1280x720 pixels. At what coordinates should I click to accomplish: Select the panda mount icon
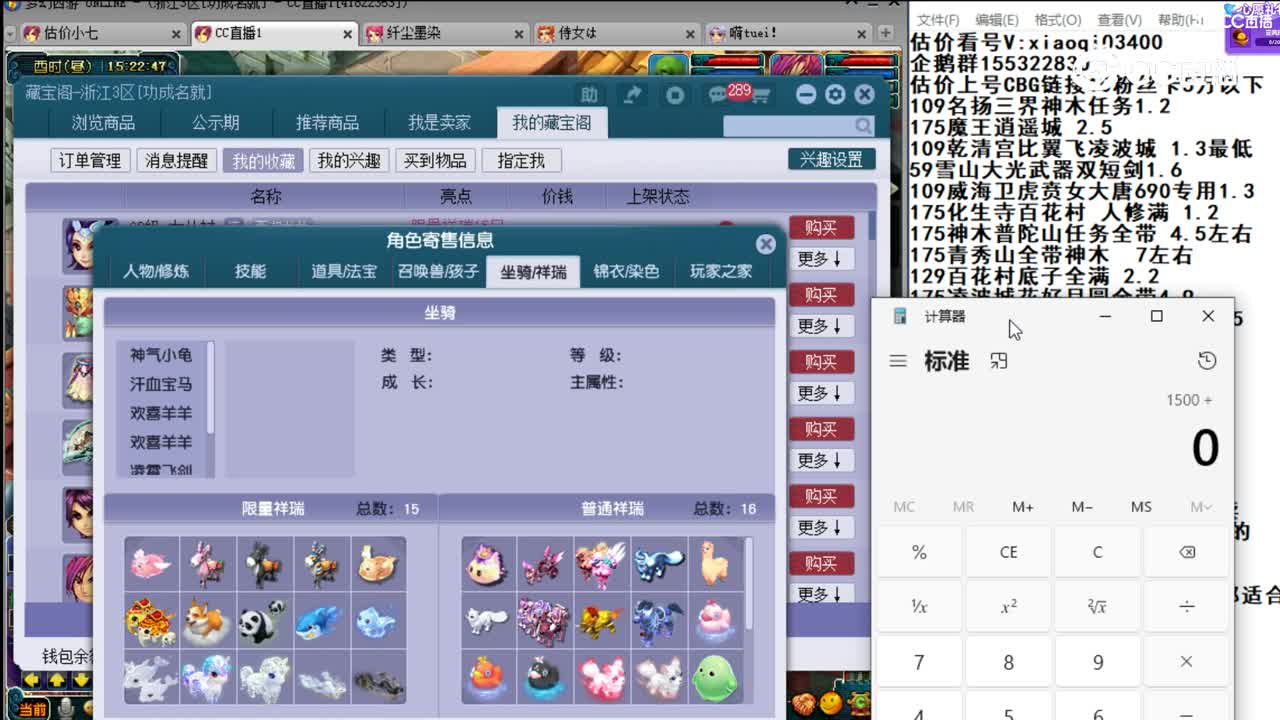(x=264, y=622)
